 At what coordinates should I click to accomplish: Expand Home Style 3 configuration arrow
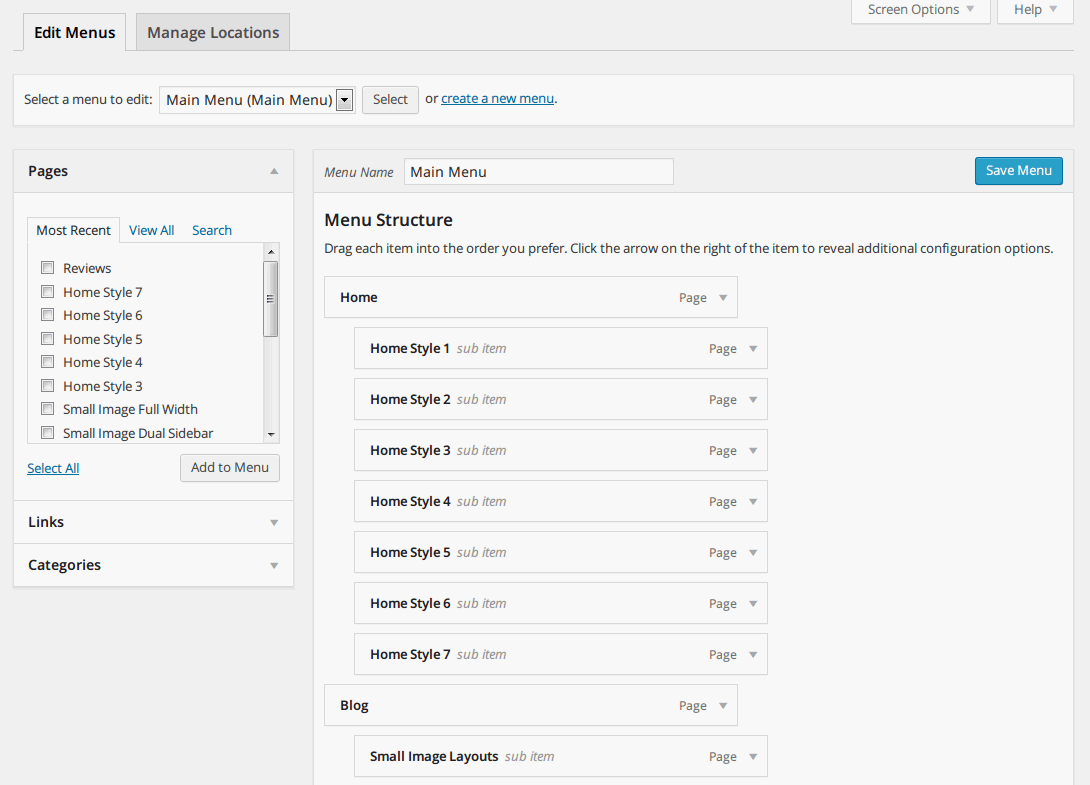[753, 451]
